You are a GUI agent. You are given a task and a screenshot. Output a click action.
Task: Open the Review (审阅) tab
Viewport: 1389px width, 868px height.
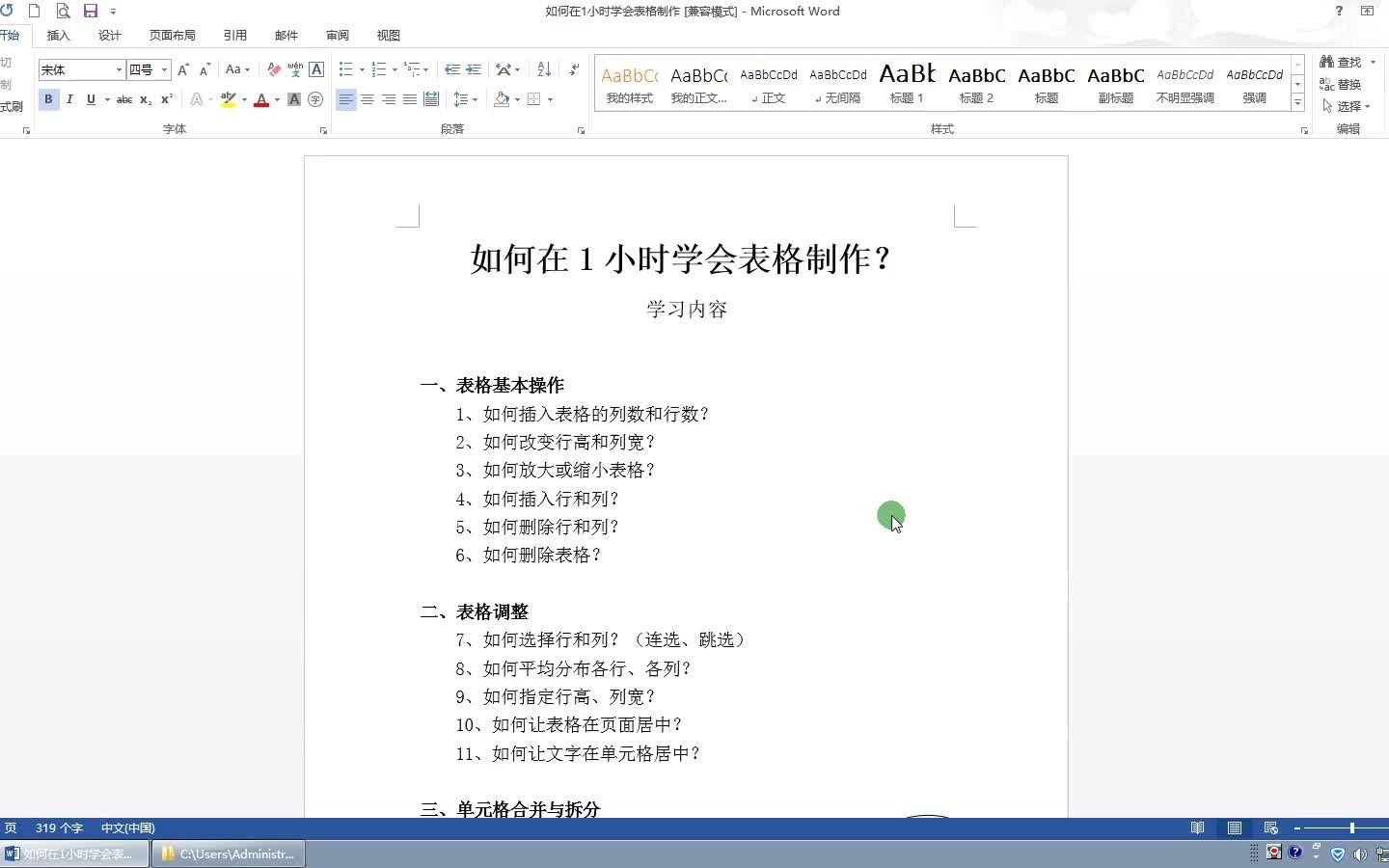coord(338,35)
